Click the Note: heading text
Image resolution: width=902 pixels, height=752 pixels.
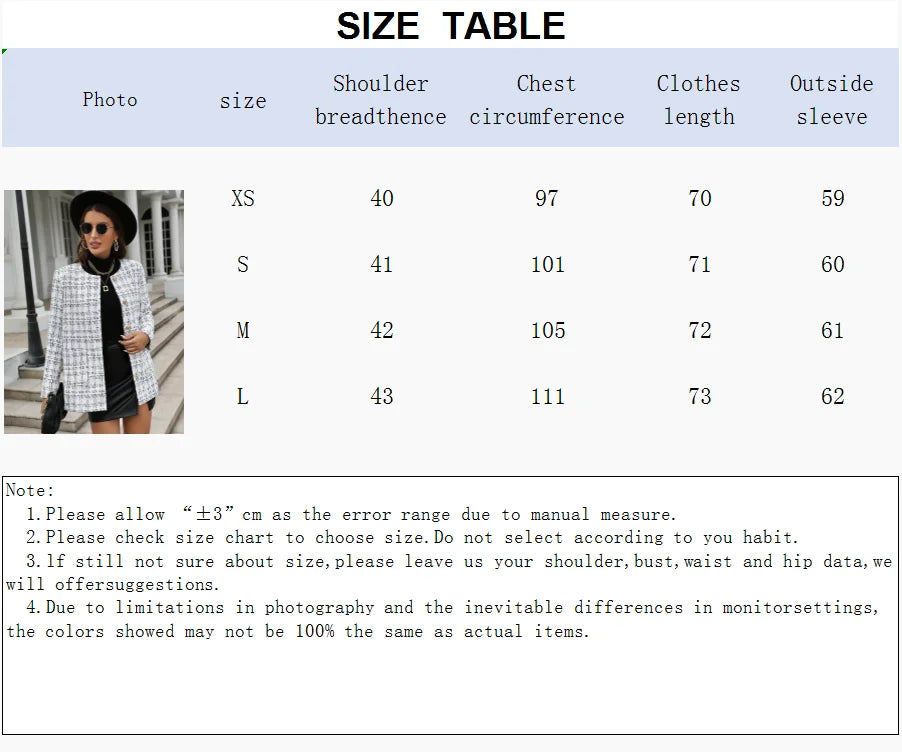(30, 491)
